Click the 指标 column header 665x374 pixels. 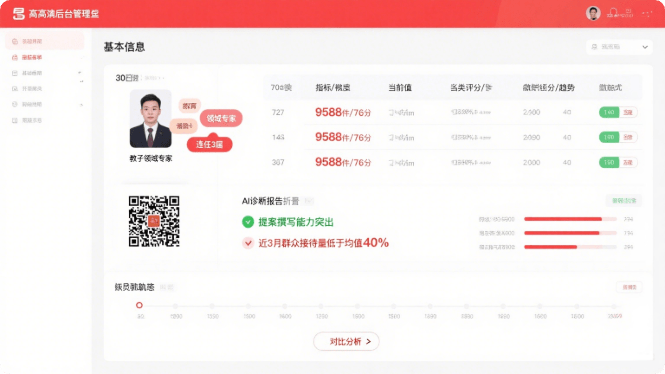333,88
